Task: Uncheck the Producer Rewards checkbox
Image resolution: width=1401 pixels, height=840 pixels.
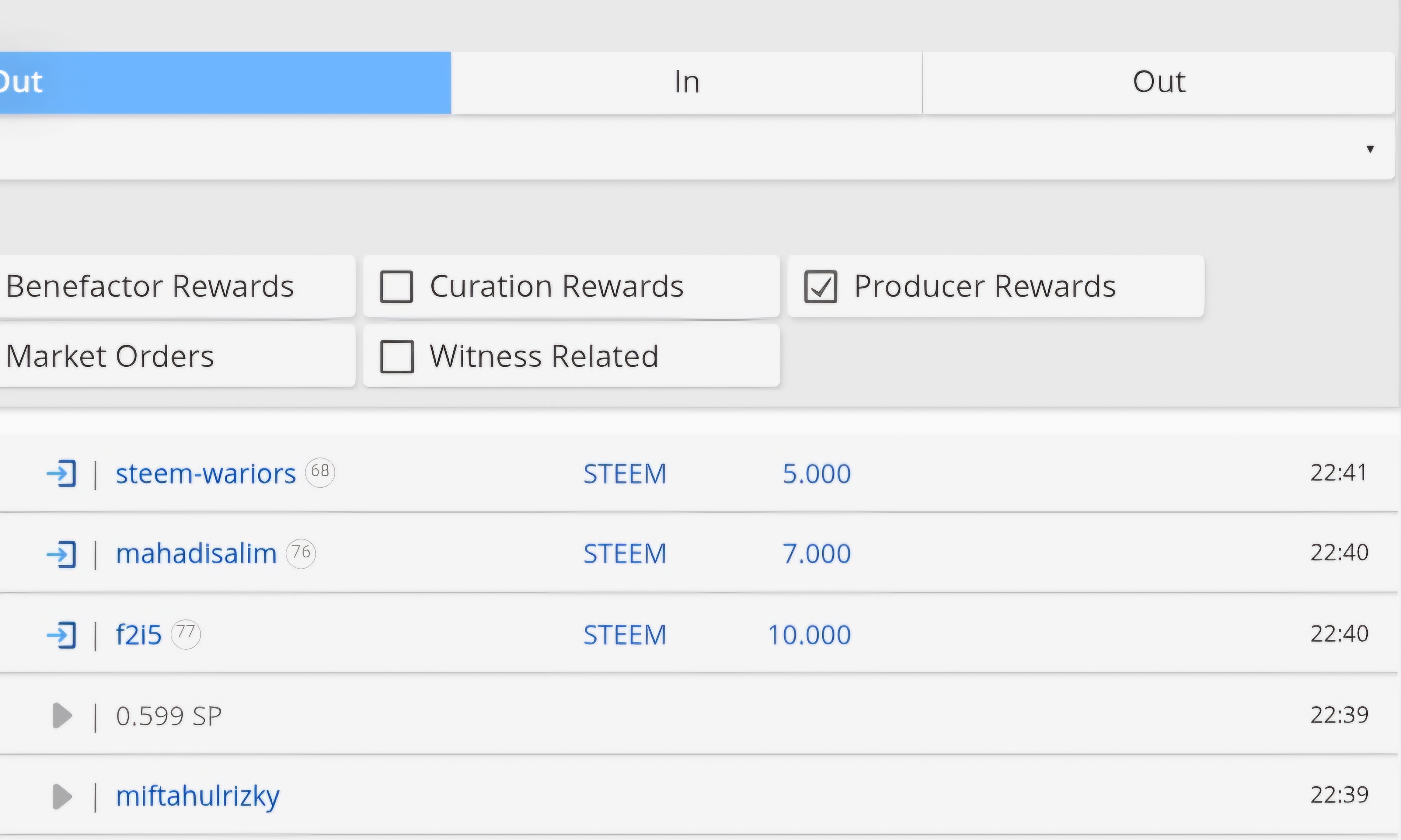Action: 820,286
